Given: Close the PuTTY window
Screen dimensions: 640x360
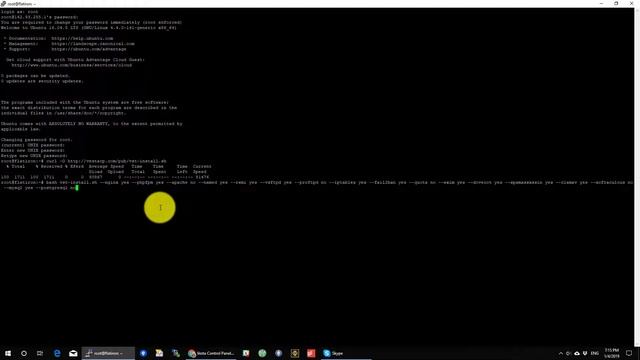Looking at the screenshot, I should coord(631,4).
